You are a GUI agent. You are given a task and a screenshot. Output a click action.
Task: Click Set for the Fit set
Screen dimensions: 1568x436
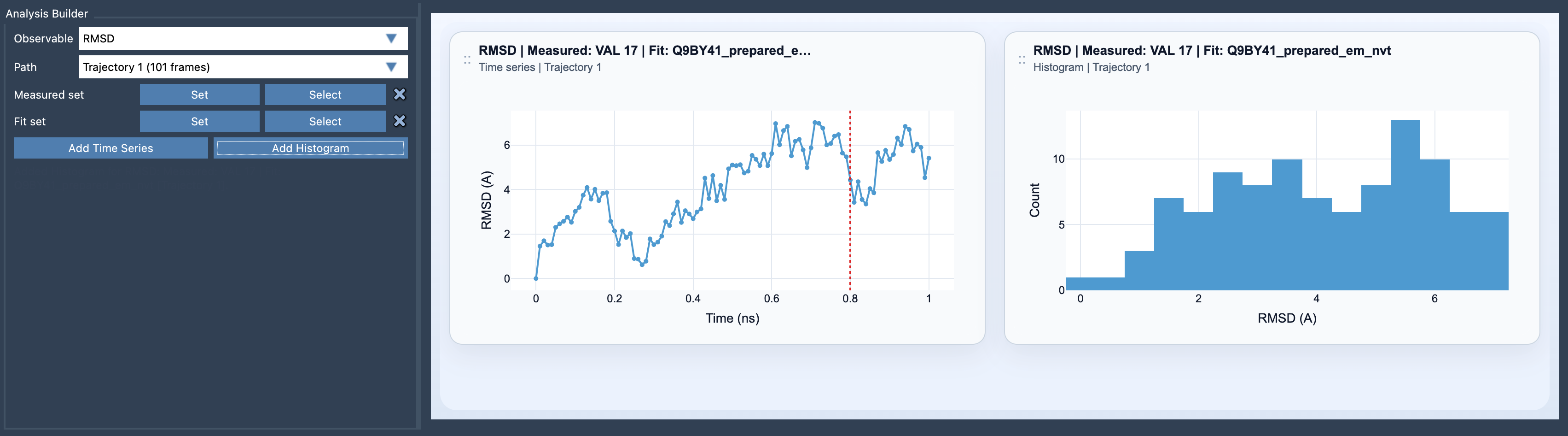pyautogui.click(x=199, y=121)
